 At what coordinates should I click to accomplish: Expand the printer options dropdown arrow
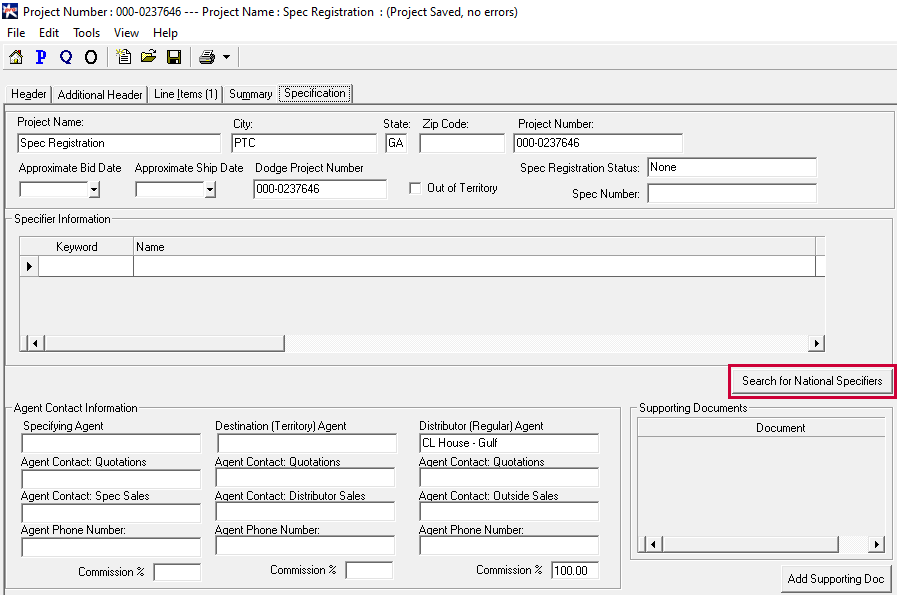[227, 57]
